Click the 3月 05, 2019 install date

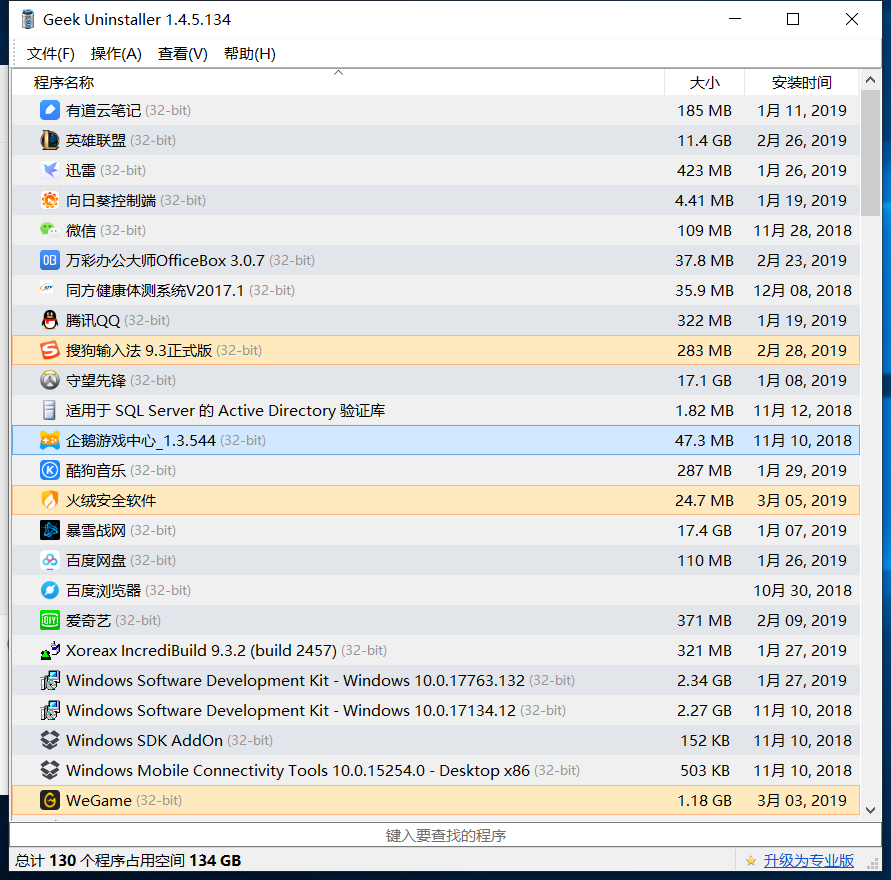tap(801, 501)
